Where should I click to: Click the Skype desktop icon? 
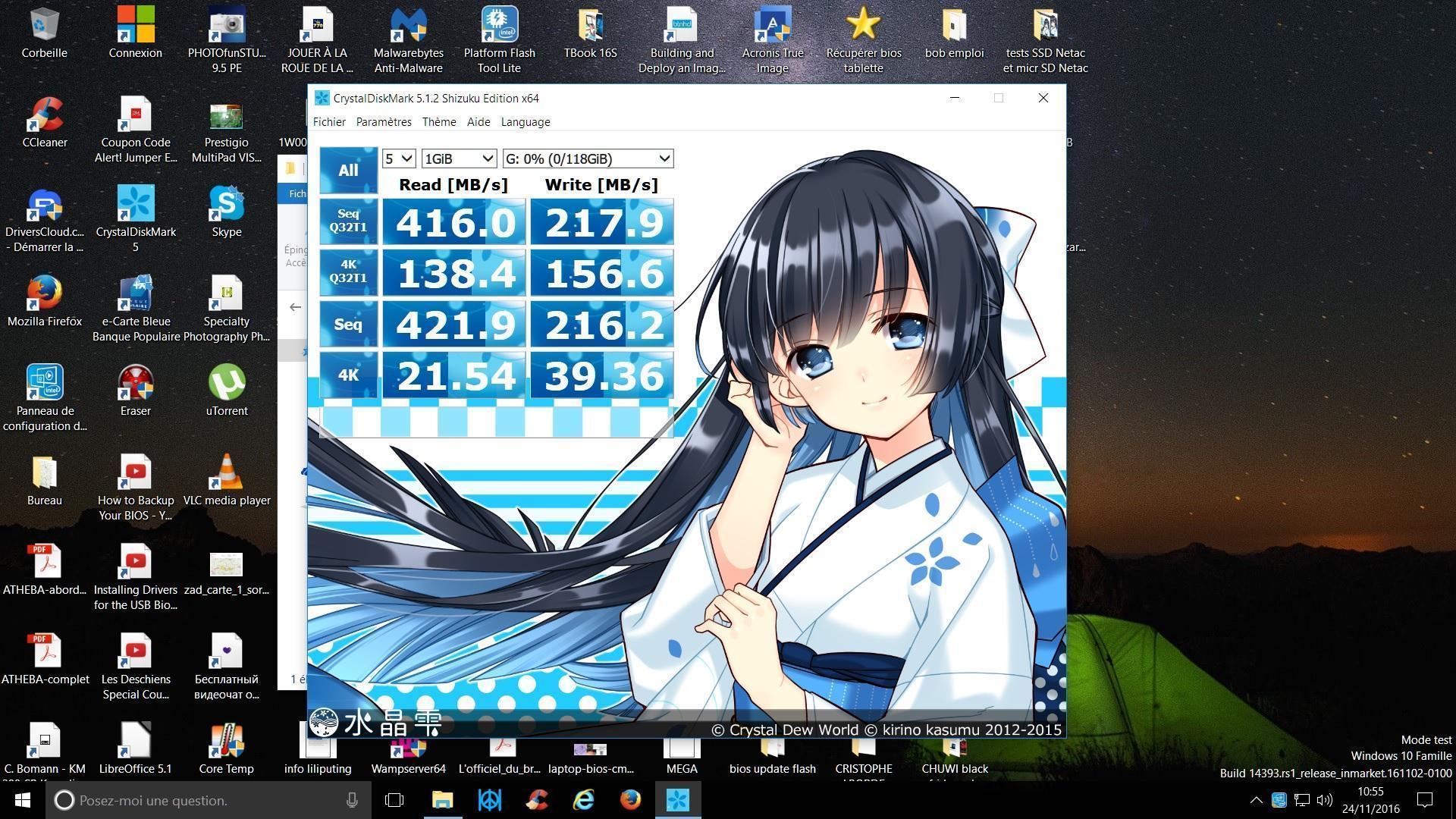click(x=226, y=205)
